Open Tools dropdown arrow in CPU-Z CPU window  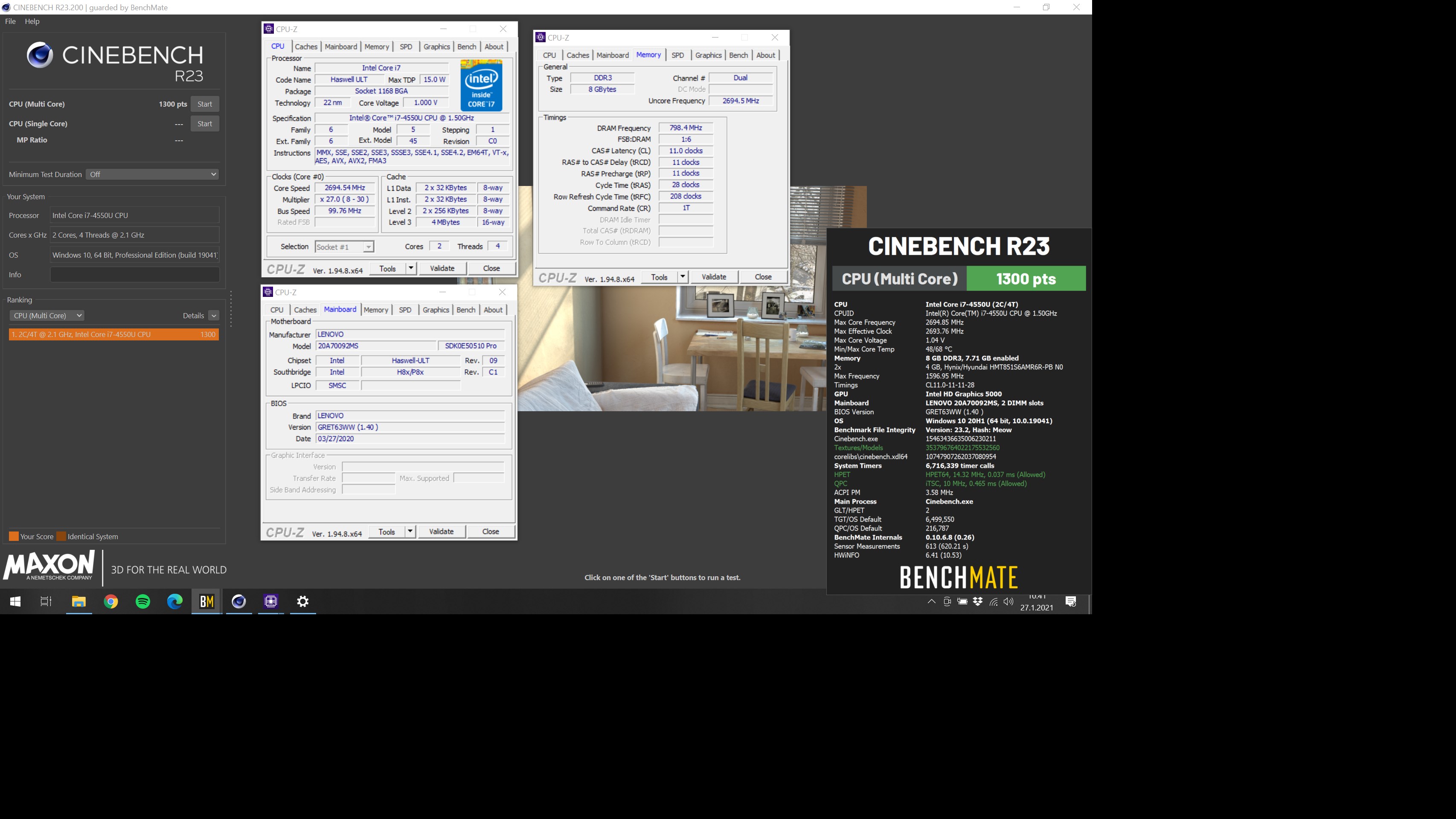click(411, 268)
